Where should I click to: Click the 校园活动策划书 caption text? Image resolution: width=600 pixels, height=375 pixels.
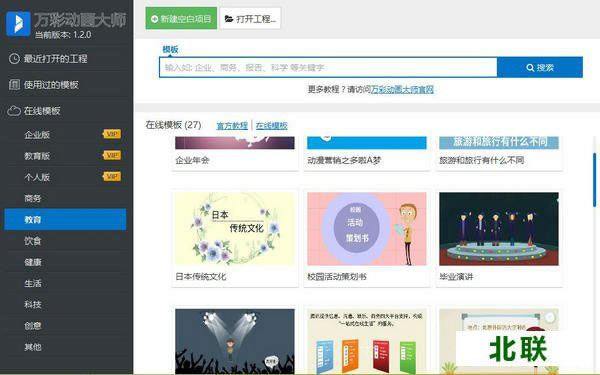[337, 276]
